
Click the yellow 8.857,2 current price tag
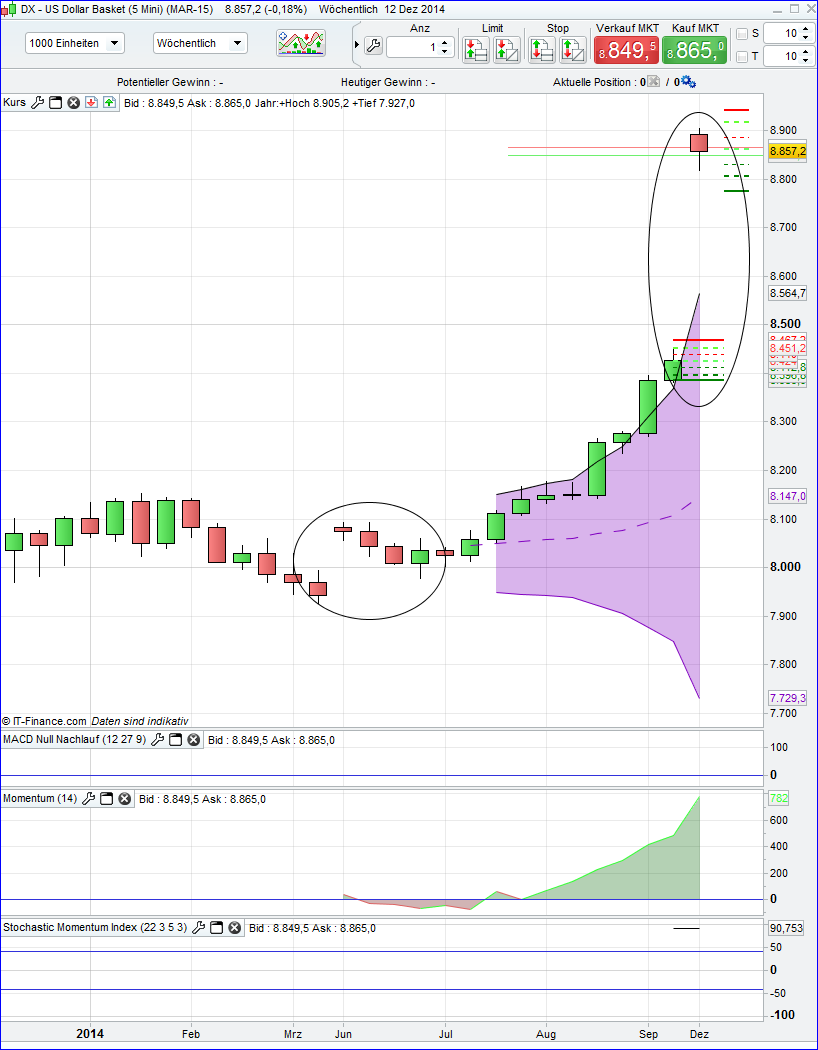click(x=787, y=151)
